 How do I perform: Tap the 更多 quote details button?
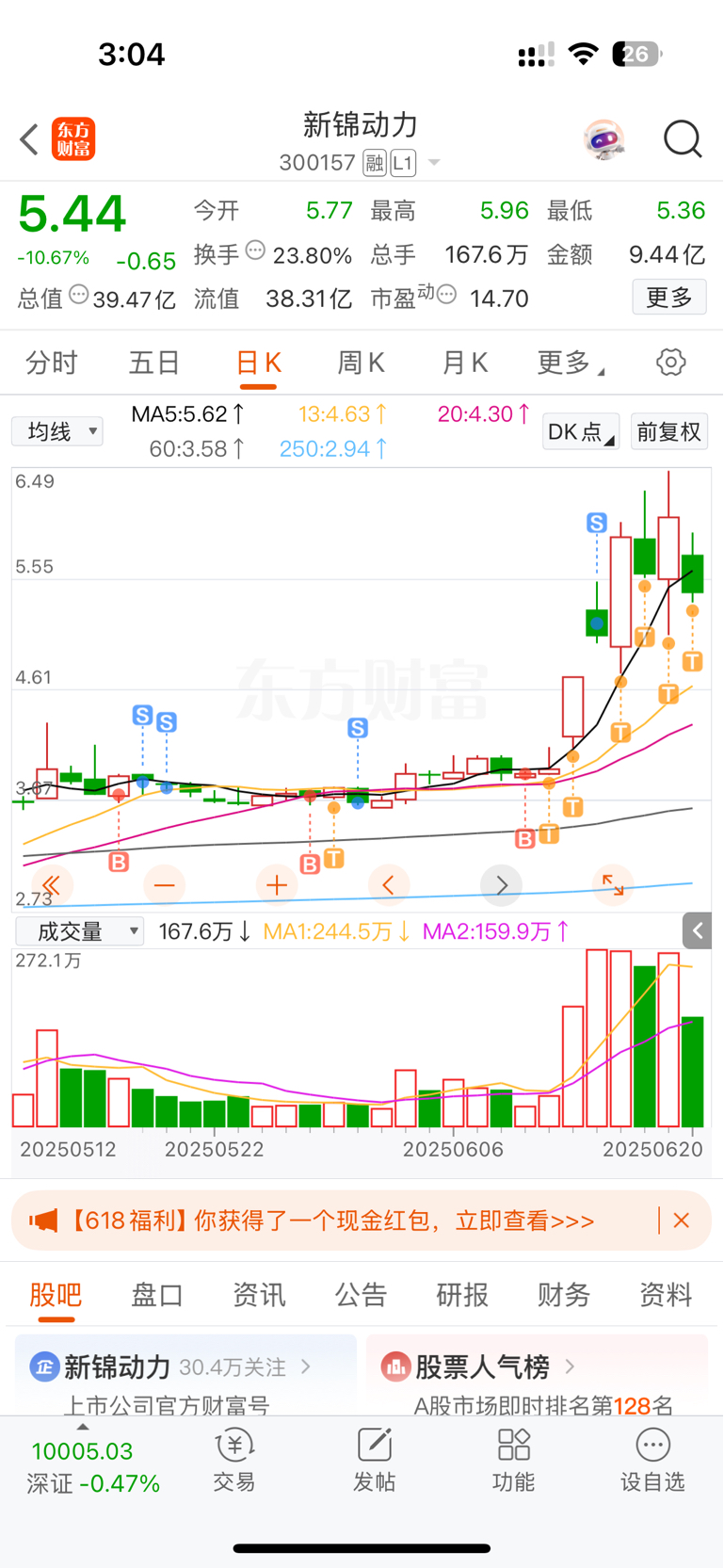point(669,298)
